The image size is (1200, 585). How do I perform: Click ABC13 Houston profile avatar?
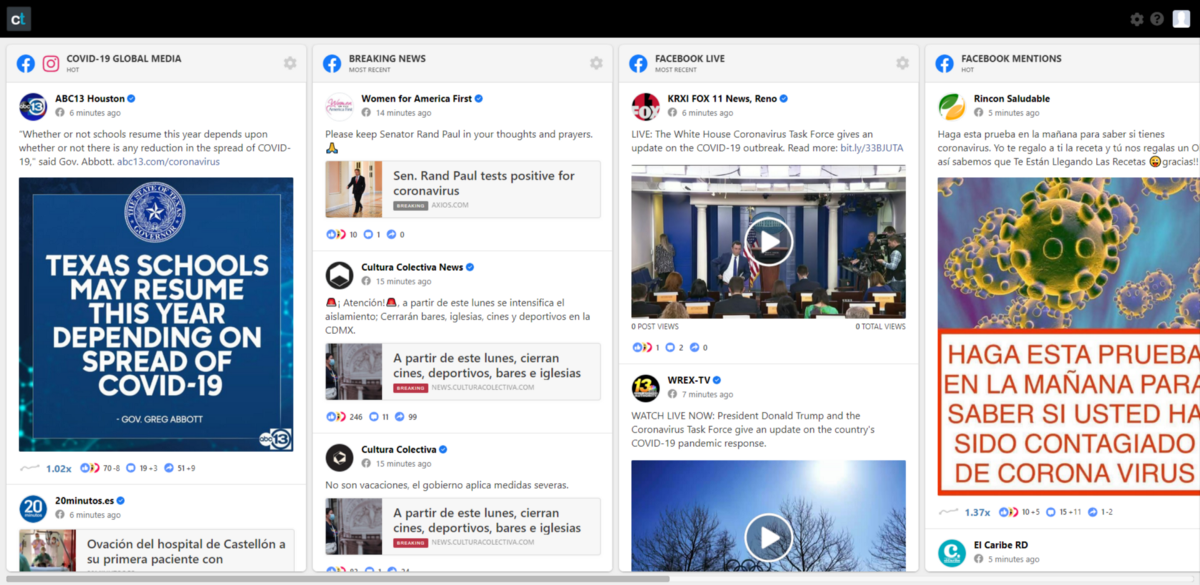(33, 106)
